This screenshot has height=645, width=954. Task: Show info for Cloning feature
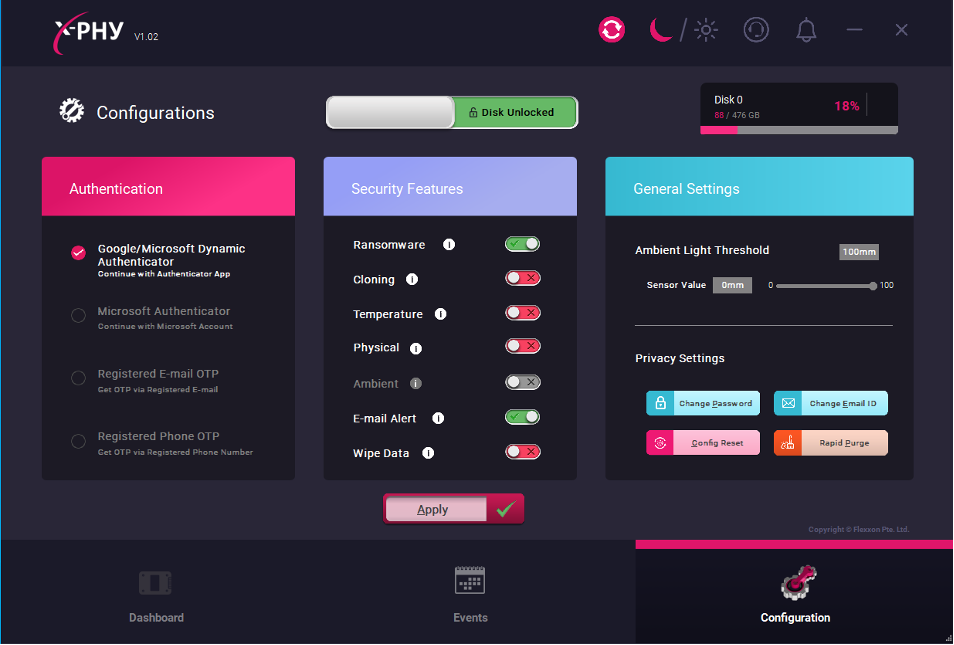(x=412, y=280)
